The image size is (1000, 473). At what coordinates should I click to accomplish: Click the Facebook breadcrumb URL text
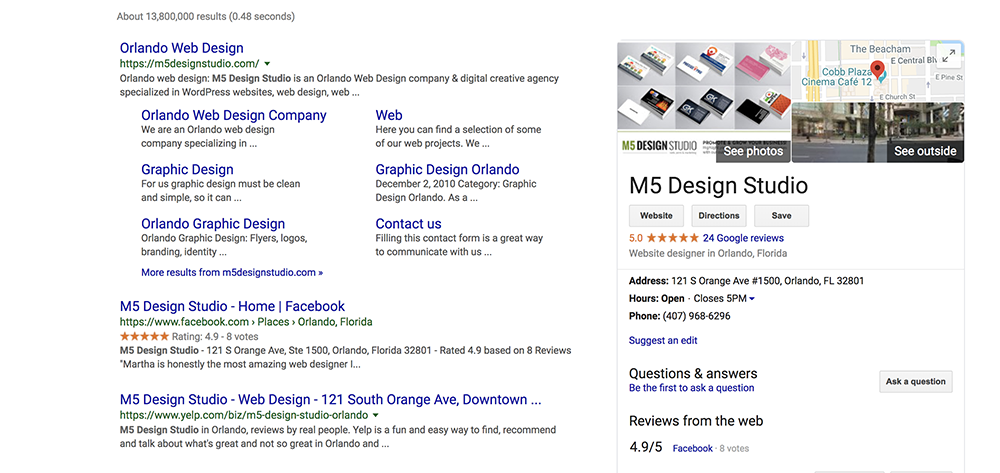pyautogui.click(x=246, y=322)
